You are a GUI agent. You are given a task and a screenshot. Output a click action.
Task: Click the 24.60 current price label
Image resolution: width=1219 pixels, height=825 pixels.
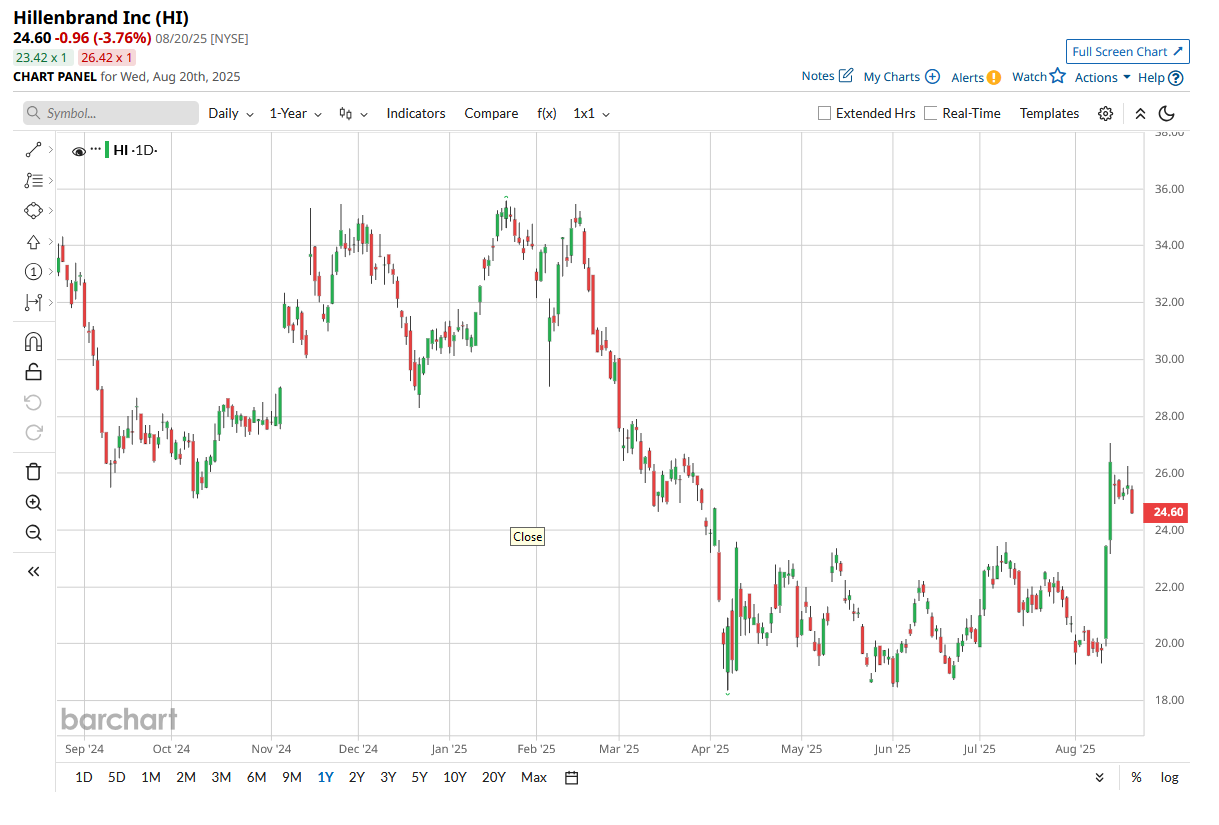click(1168, 512)
